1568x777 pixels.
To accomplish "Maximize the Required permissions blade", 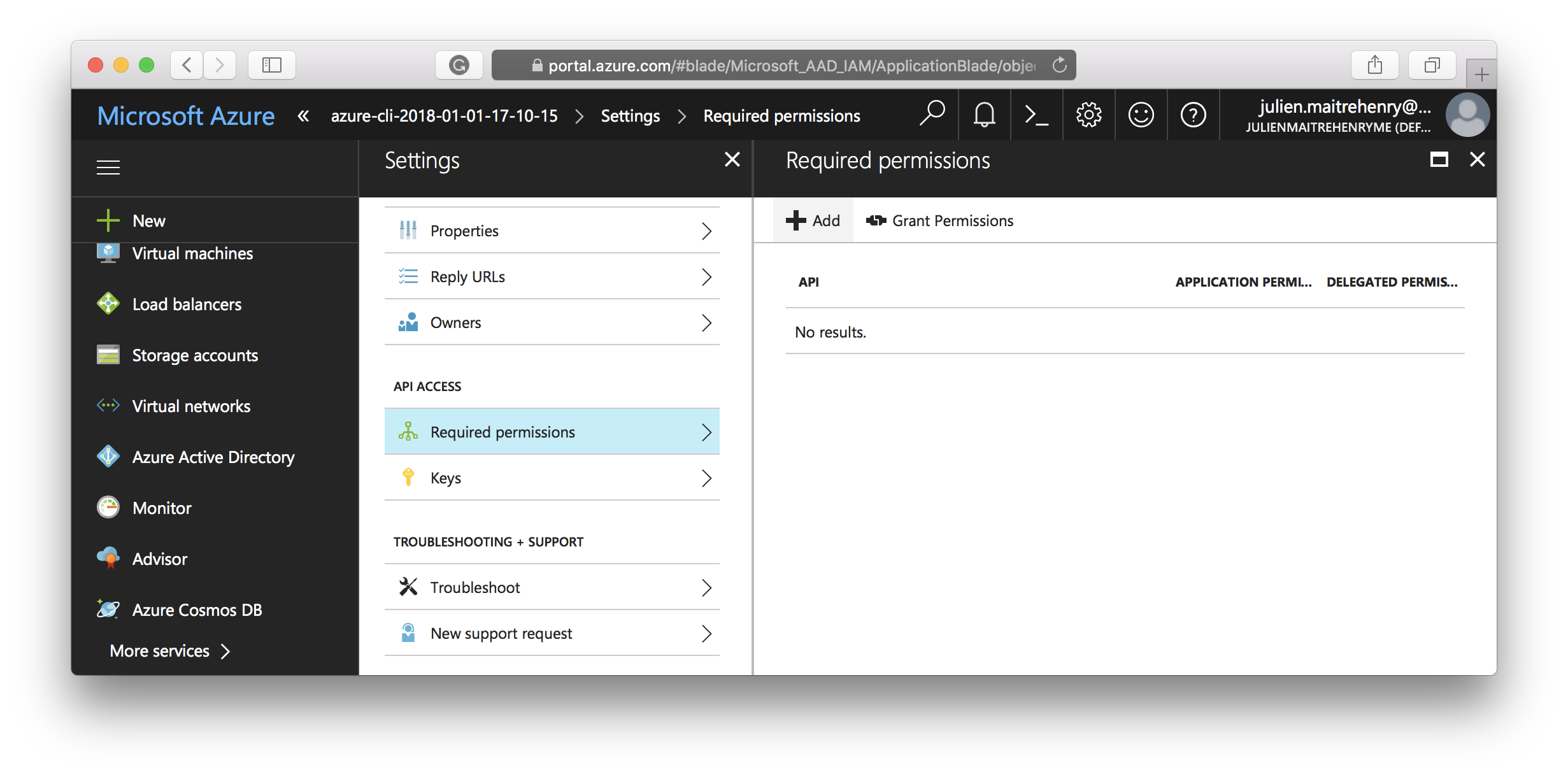I will point(1439,159).
